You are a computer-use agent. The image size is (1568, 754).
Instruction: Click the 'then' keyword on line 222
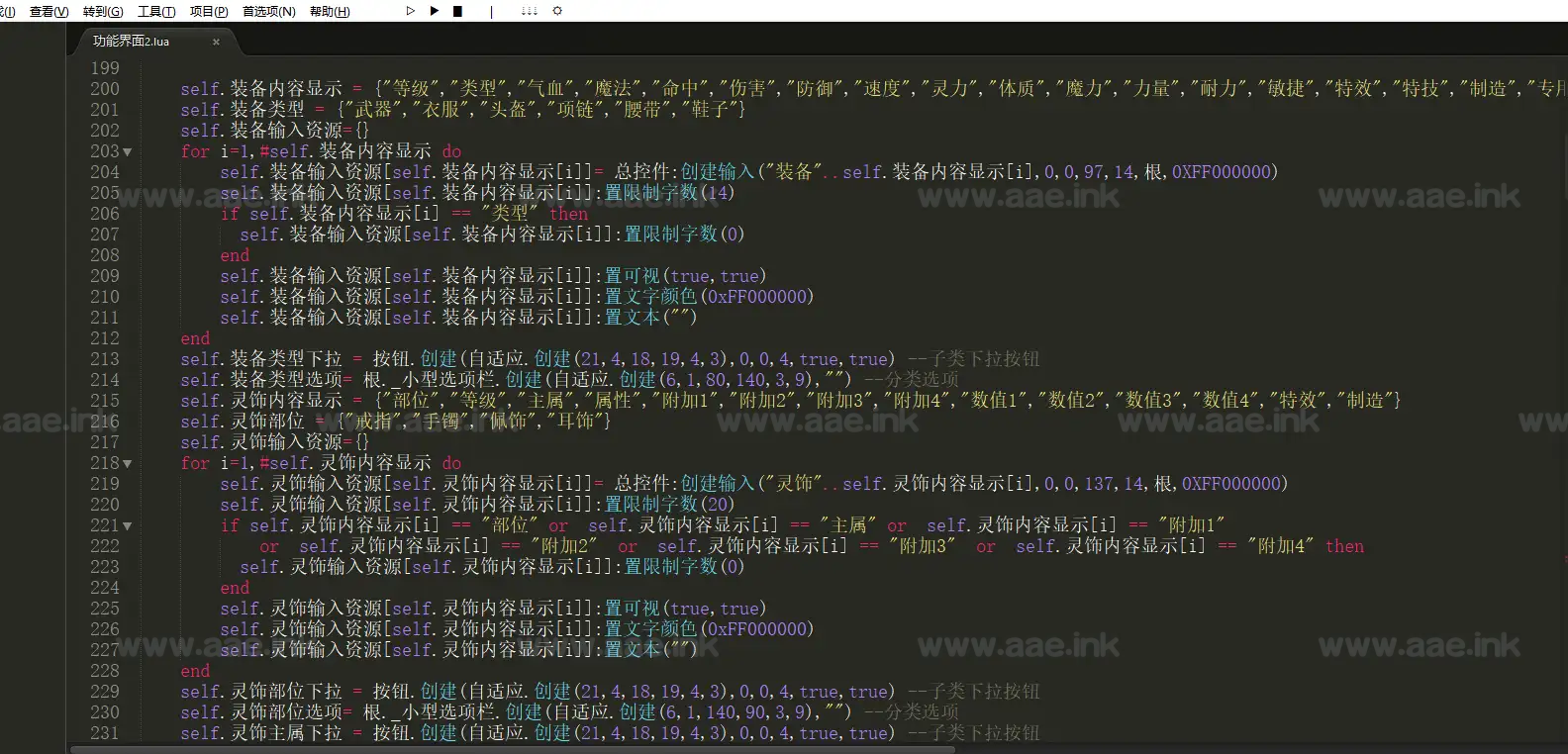click(x=1344, y=546)
